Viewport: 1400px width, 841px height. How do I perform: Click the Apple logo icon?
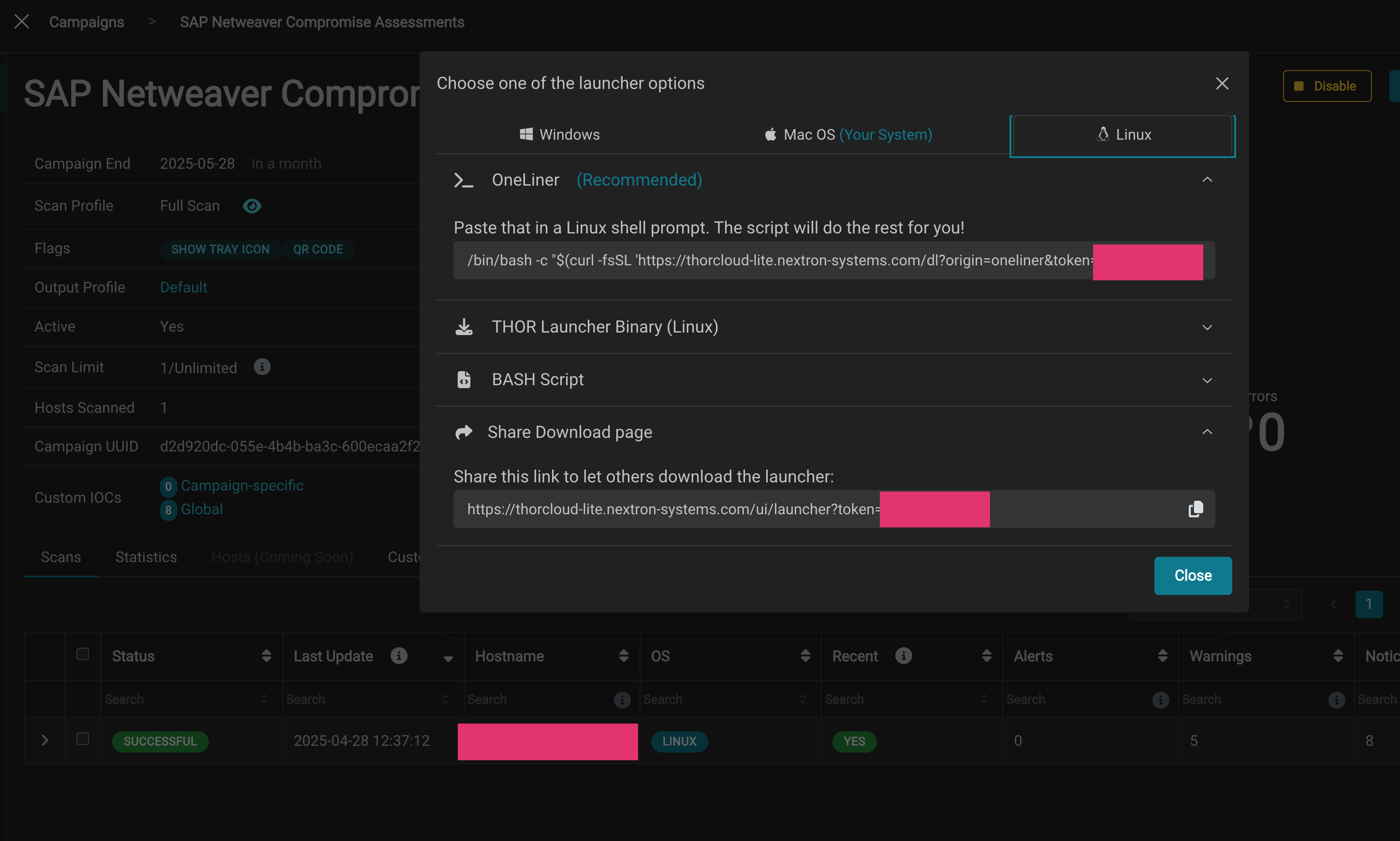[770, 134]
